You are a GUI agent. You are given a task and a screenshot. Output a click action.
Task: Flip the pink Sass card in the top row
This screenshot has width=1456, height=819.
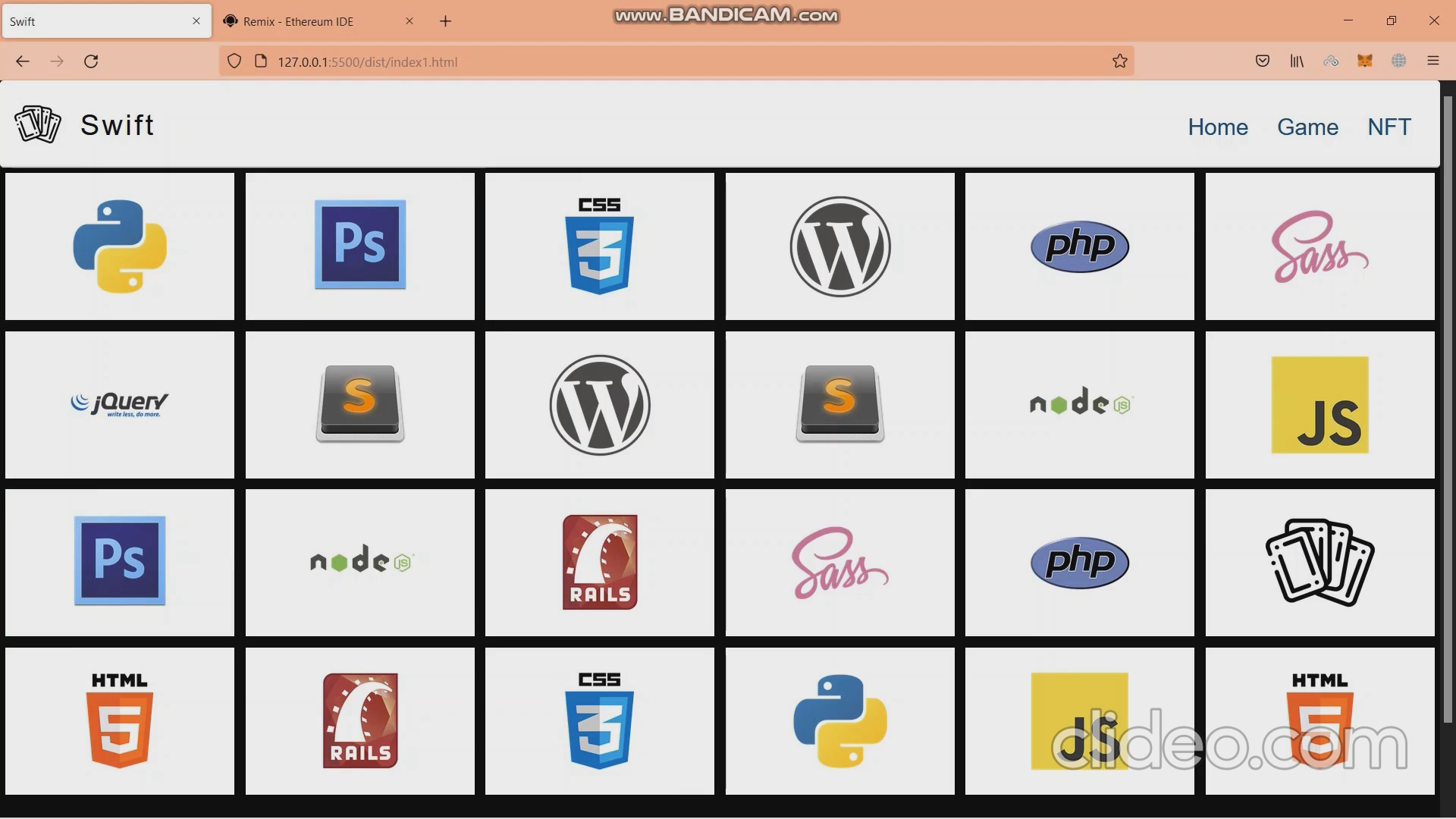click(x=1320, y=246)
